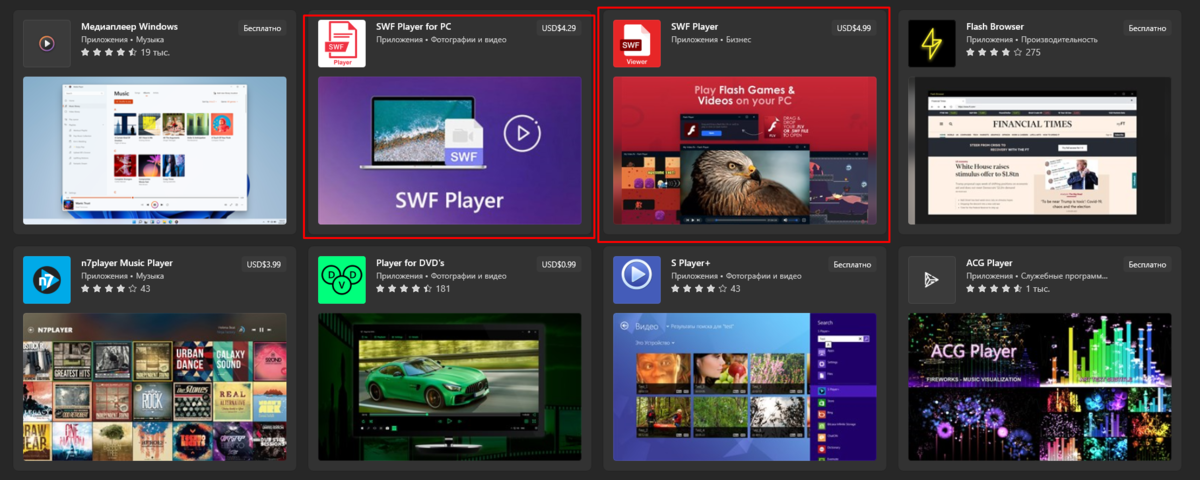This screenshot has width=1200, height=480.
Task: Click Приложения • Бизнес category text
Action: (709, 39)
